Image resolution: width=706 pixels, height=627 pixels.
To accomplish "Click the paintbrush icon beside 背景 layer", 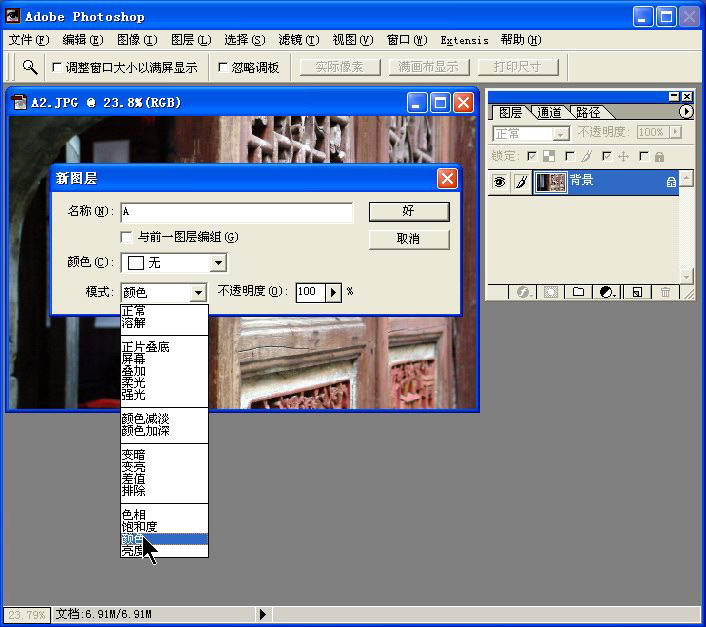I will 520,182.
